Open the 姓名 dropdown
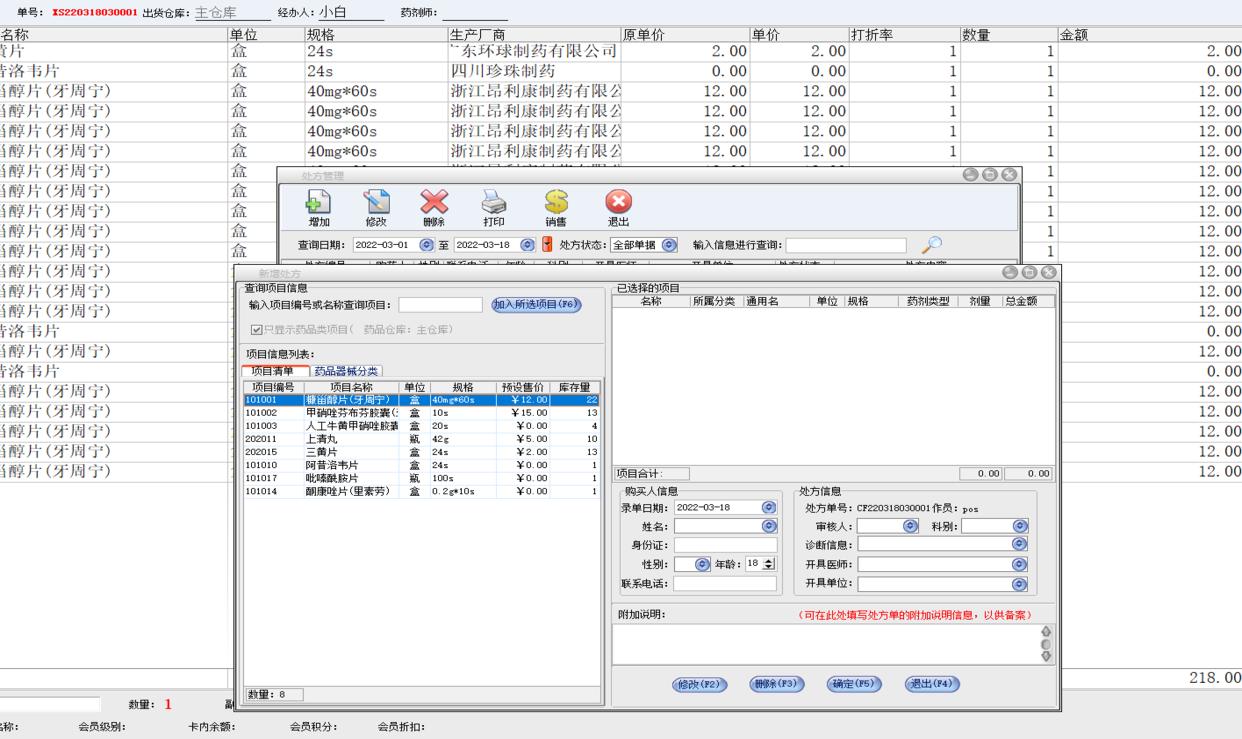 (x=768, y=526)
